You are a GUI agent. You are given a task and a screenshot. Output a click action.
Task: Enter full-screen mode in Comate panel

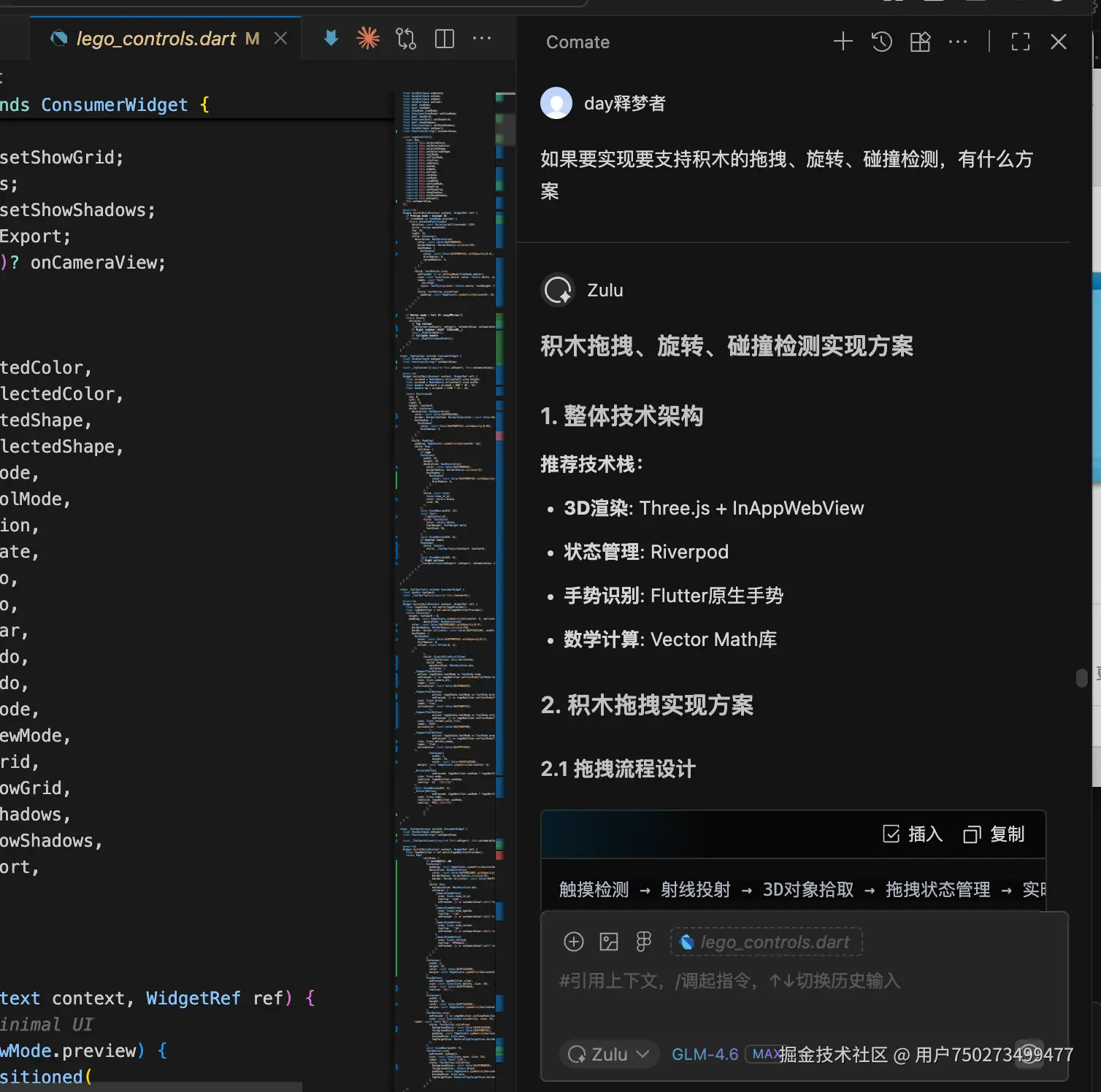coord(1020,42)
